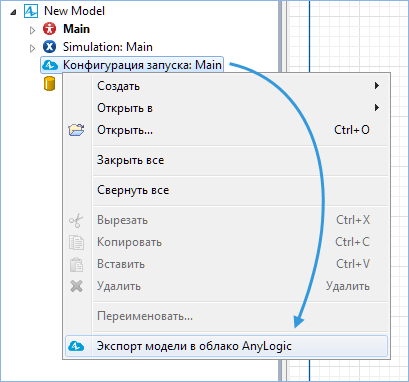
Task: Click the clipboard paste icon
Action: pyautogui.click(x=76, y=264)
